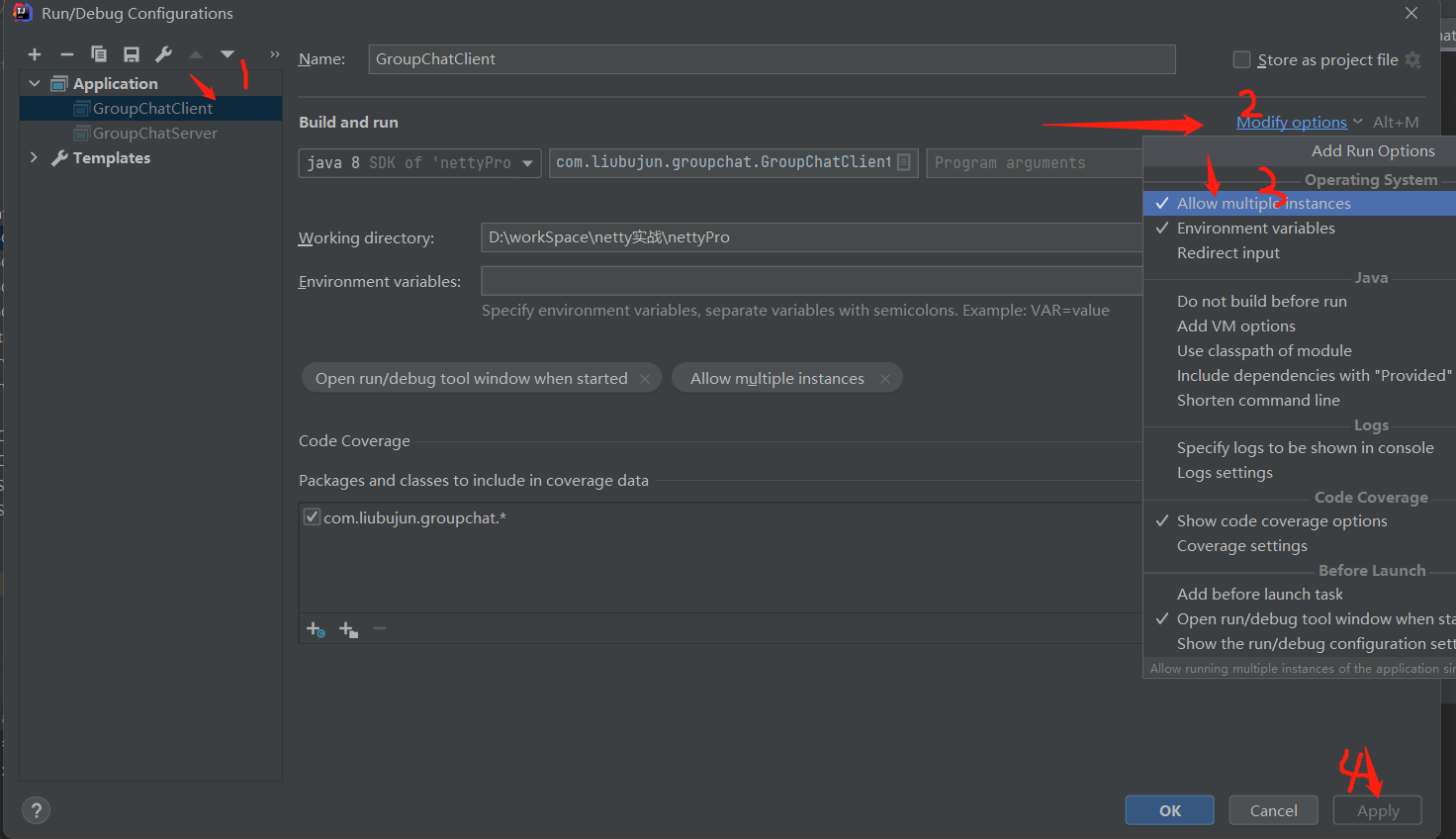
Task: Focus the Name input field
Action: (772, 59)
